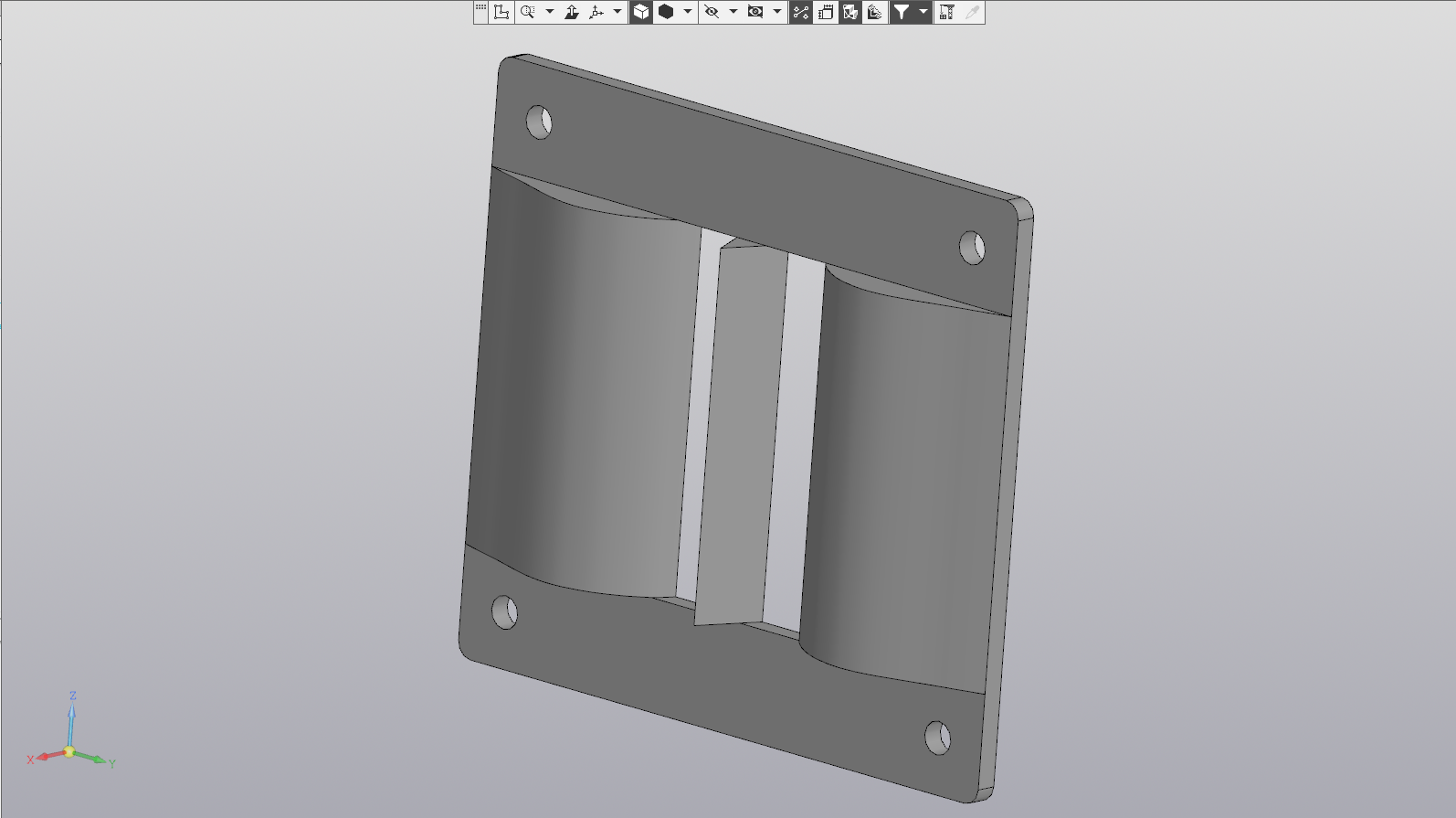Switch to solid shaded hexagon display mode

point(666,12)
